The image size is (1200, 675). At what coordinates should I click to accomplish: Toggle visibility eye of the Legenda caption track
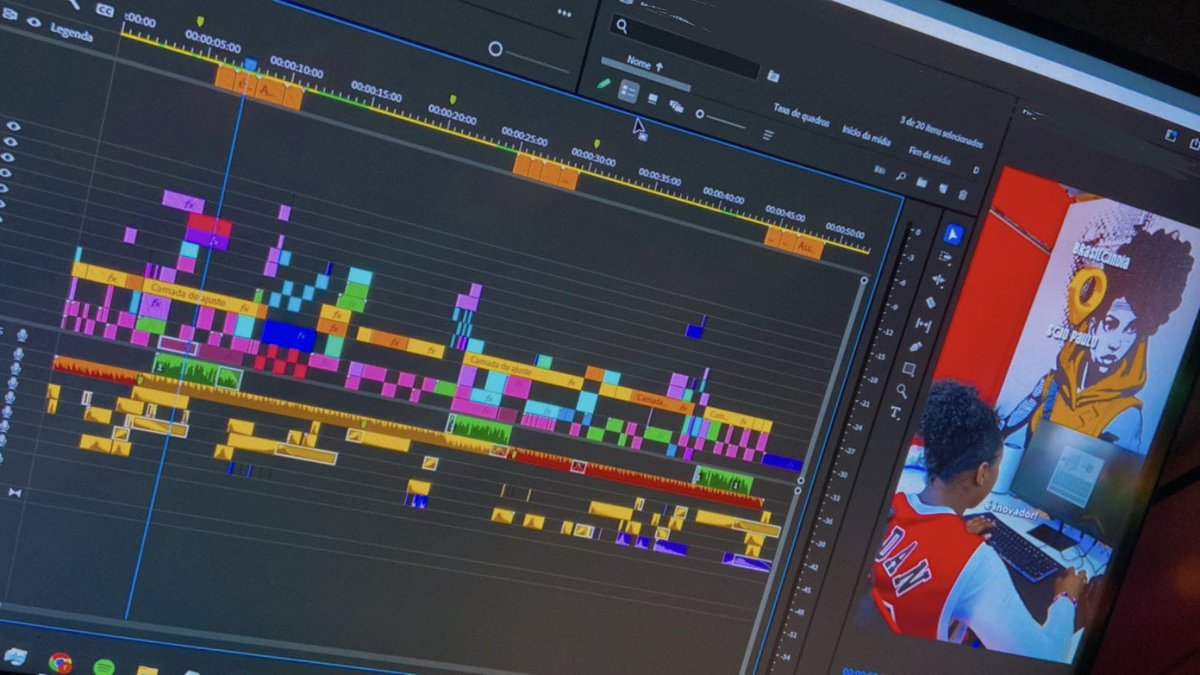33,22
